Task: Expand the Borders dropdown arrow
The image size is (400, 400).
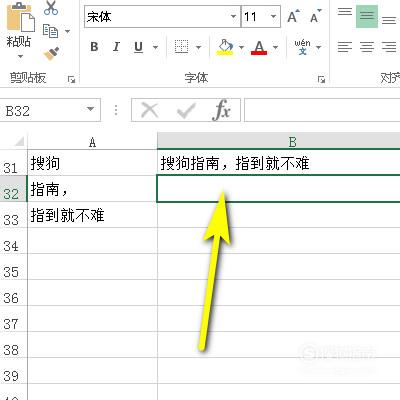Action: [x=199, y=47]
